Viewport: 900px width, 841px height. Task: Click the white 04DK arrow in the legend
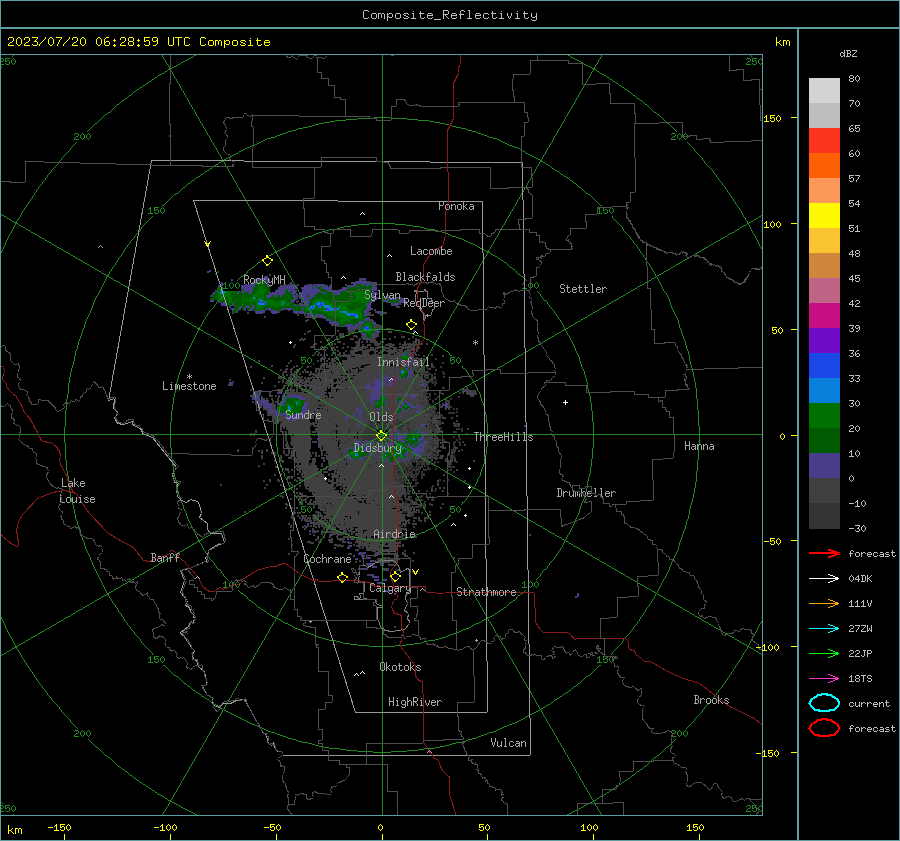pyautogui.click(x=824, y=578)
